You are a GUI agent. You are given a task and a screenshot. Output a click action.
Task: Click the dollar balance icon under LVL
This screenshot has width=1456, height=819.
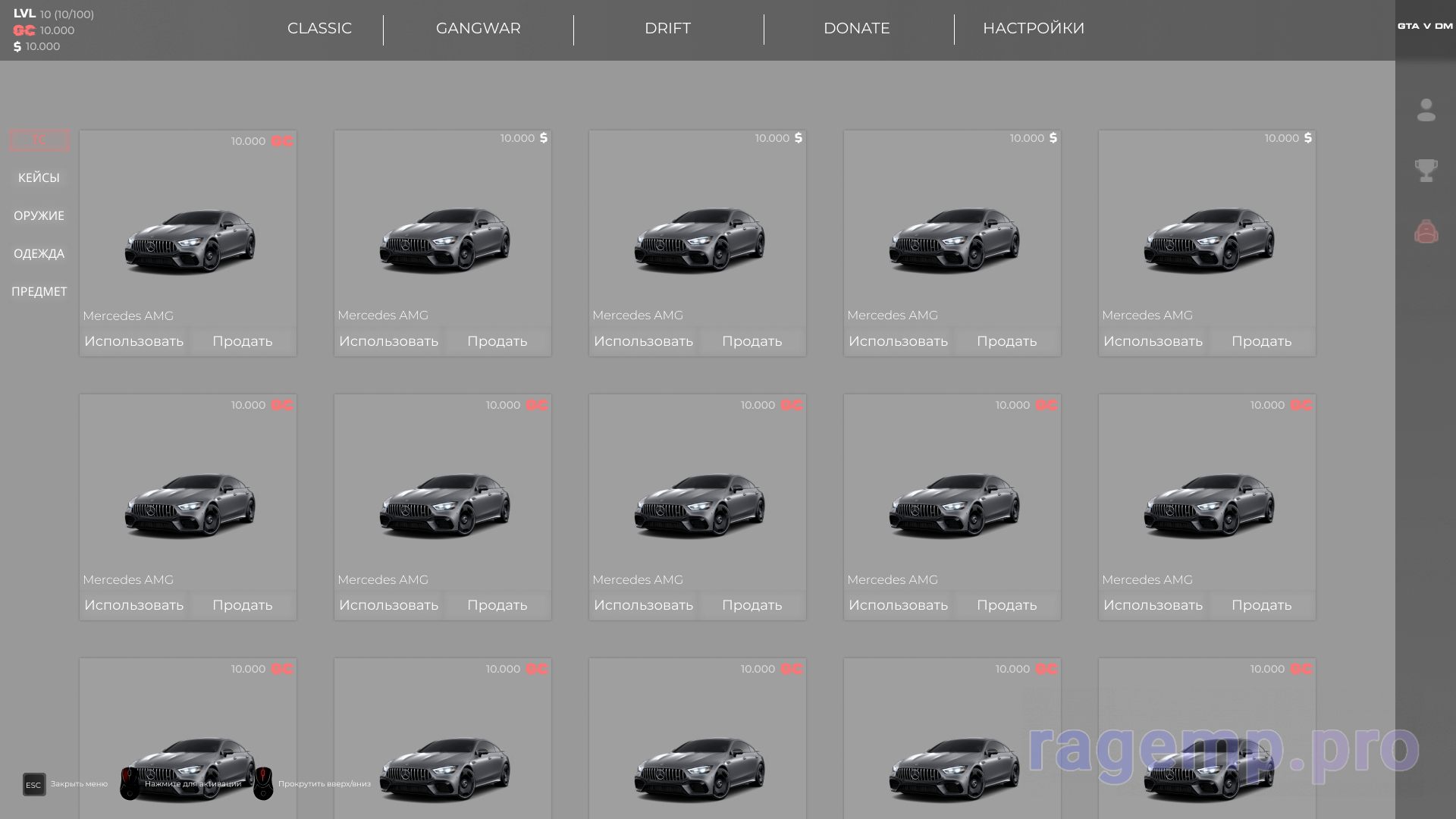17,46
